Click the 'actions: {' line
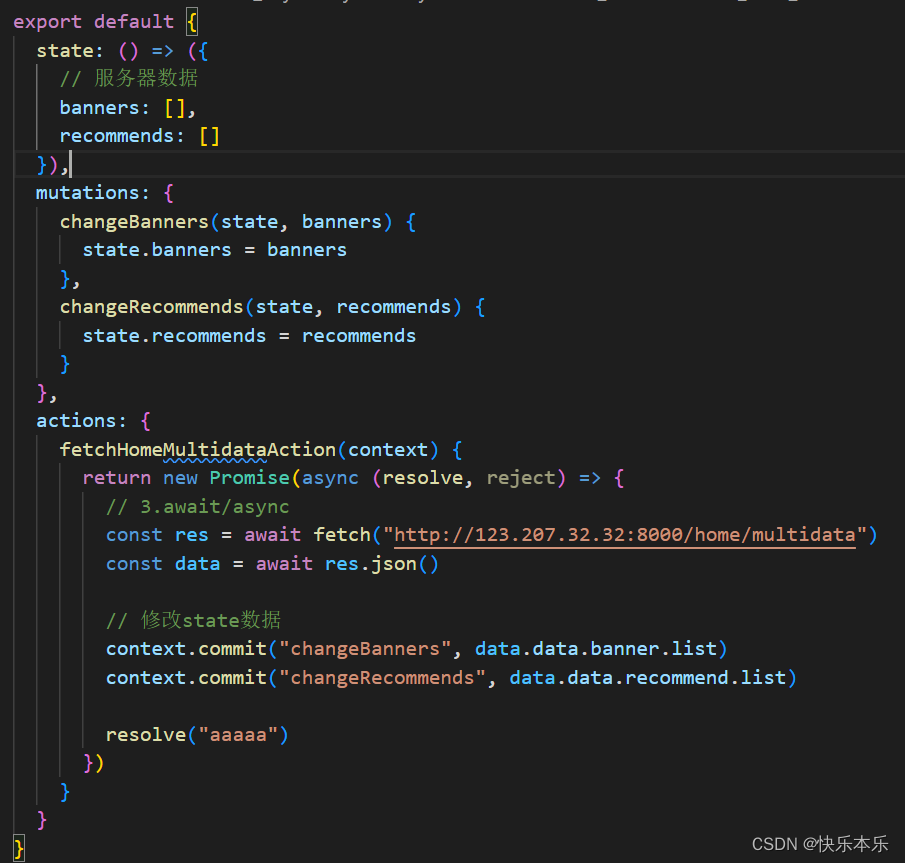Image resolution: width=905 pixels, height=863 pixels. pos(94,421)
